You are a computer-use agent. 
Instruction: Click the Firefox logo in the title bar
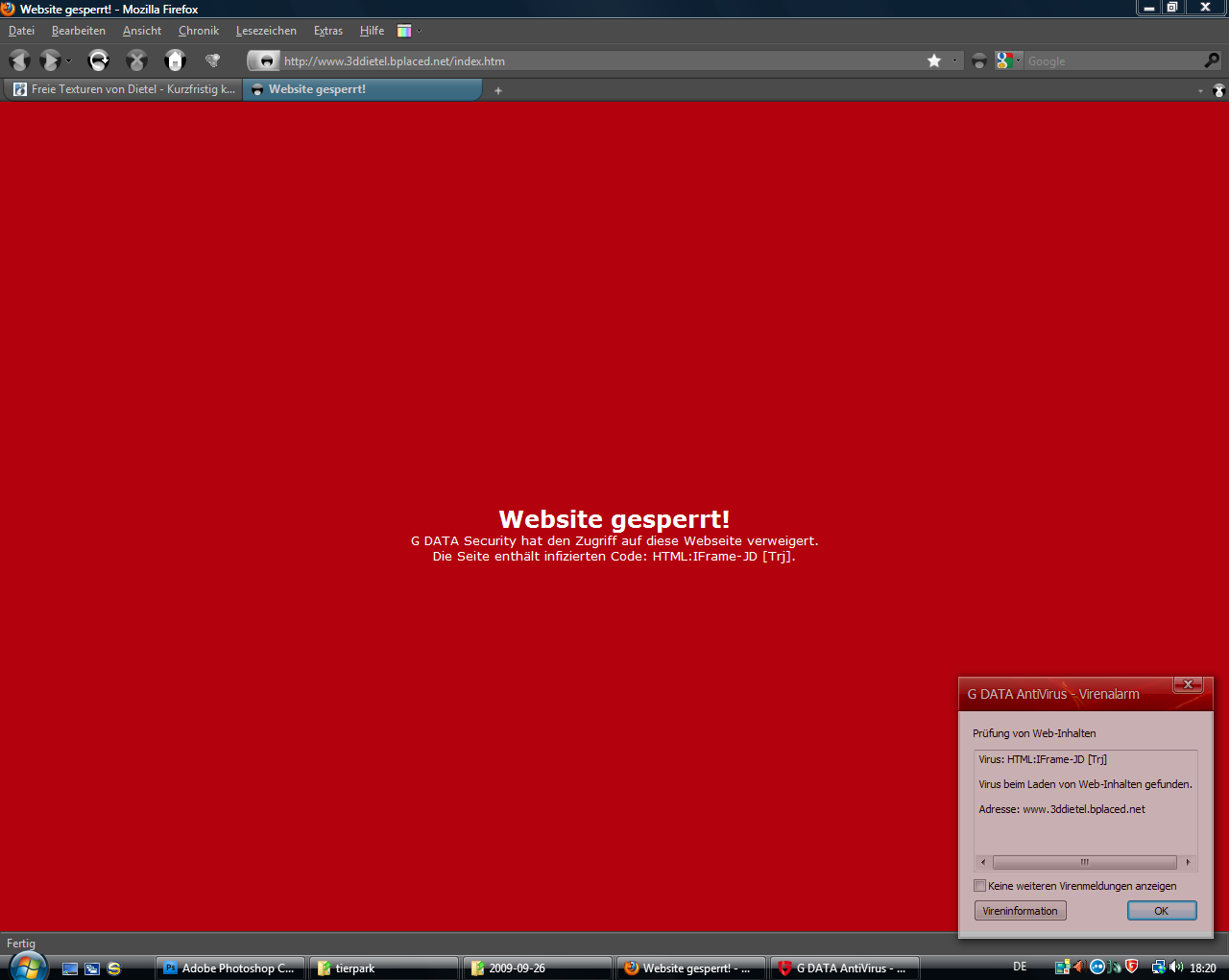[x=9, y=9]
